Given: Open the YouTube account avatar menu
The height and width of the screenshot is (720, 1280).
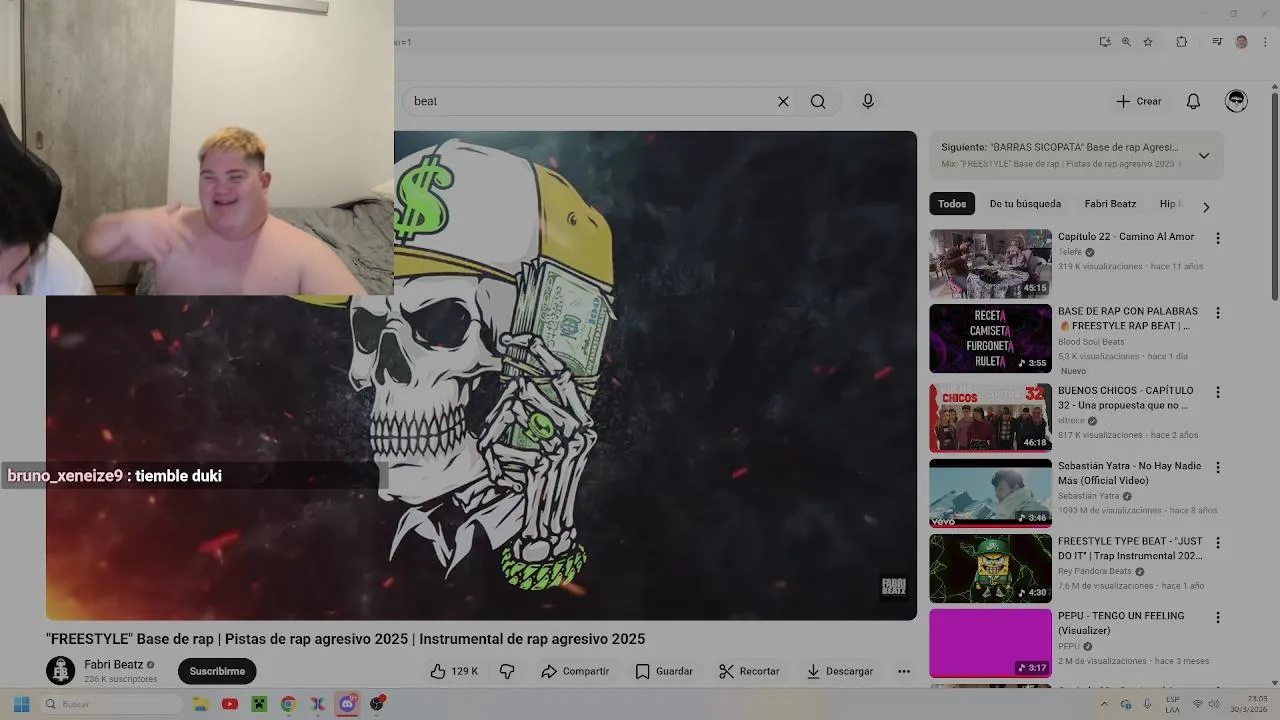Looking at the screenshot, I should (1237, 100).
